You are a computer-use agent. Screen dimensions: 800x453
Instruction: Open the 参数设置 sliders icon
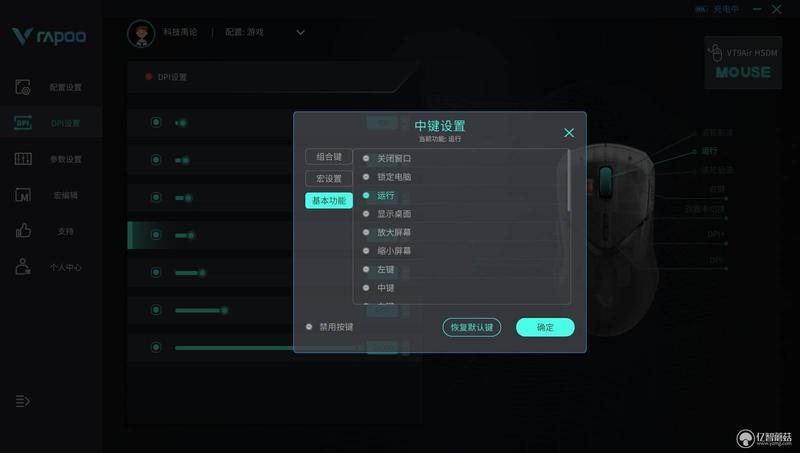point(23,159)
